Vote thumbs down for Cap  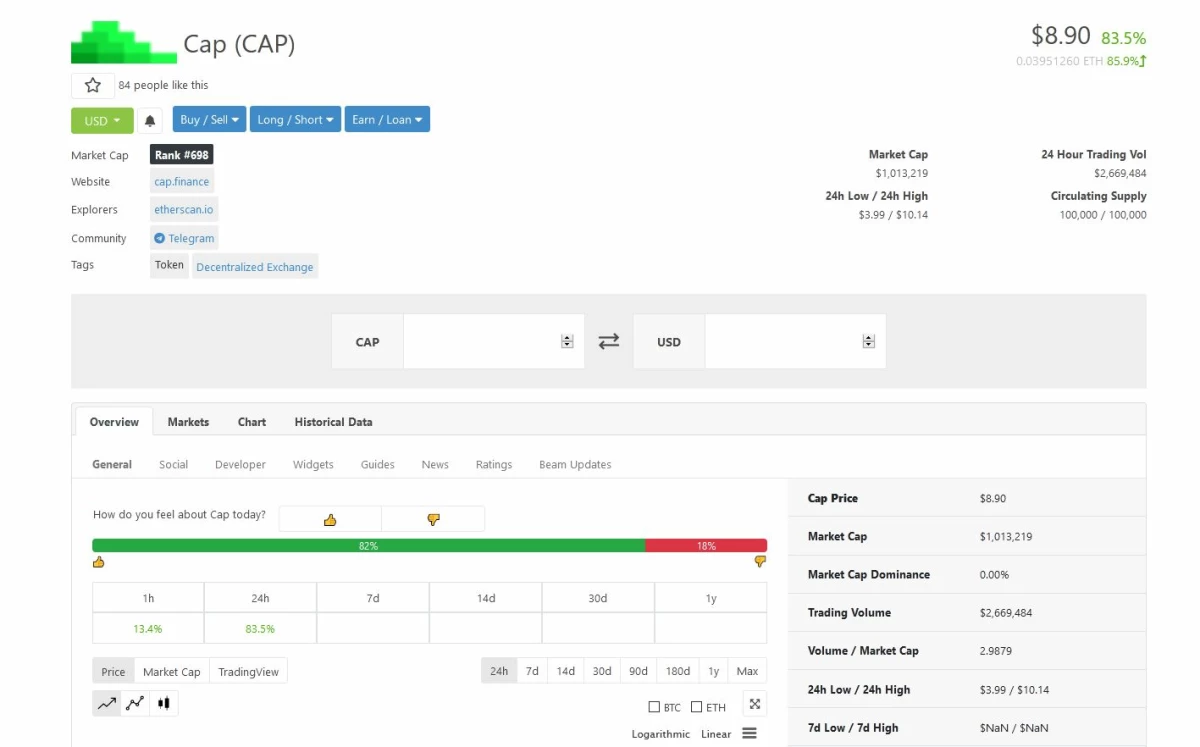433,519
